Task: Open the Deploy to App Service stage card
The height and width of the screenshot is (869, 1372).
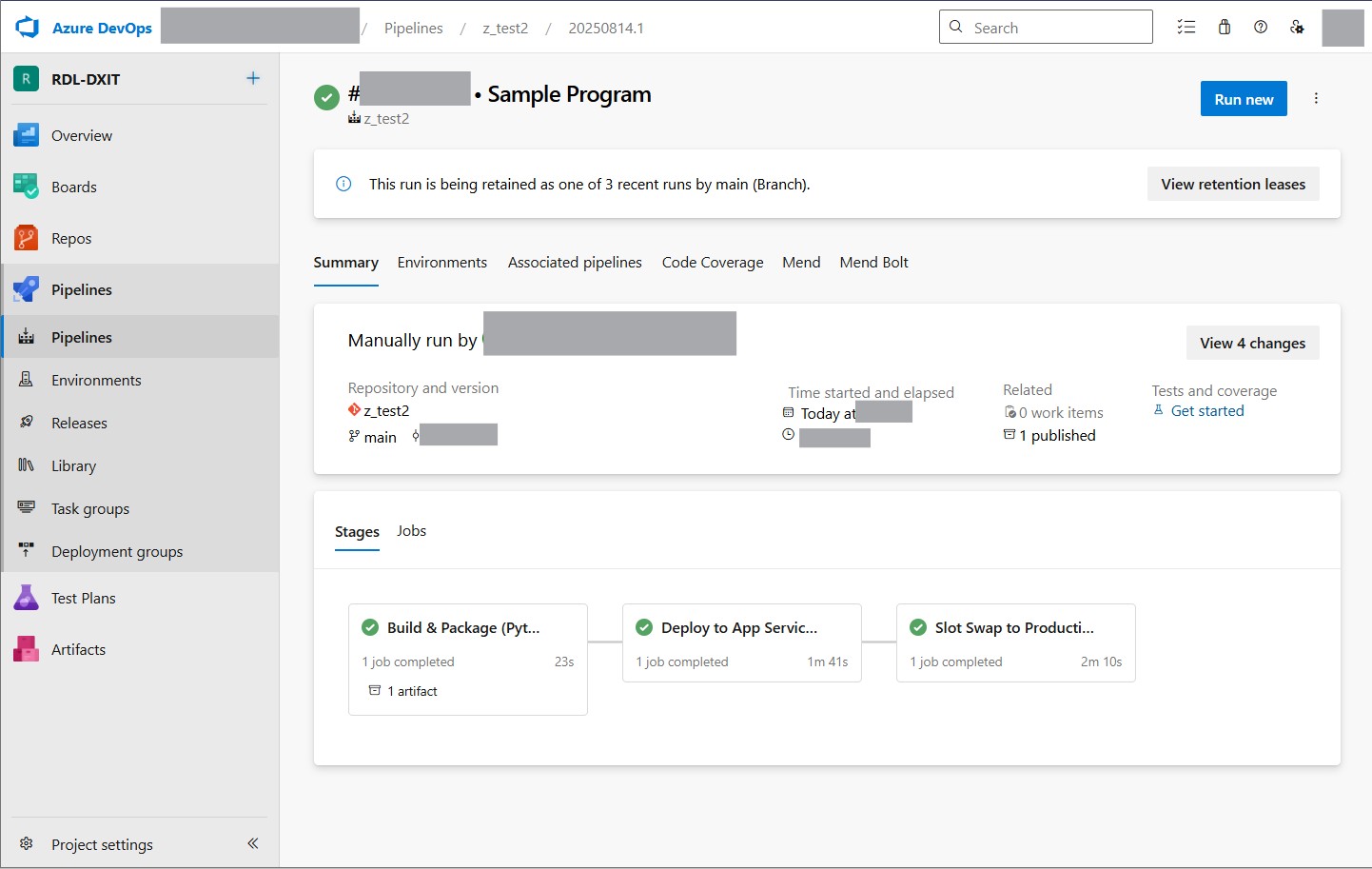Action: click(742, 643)
